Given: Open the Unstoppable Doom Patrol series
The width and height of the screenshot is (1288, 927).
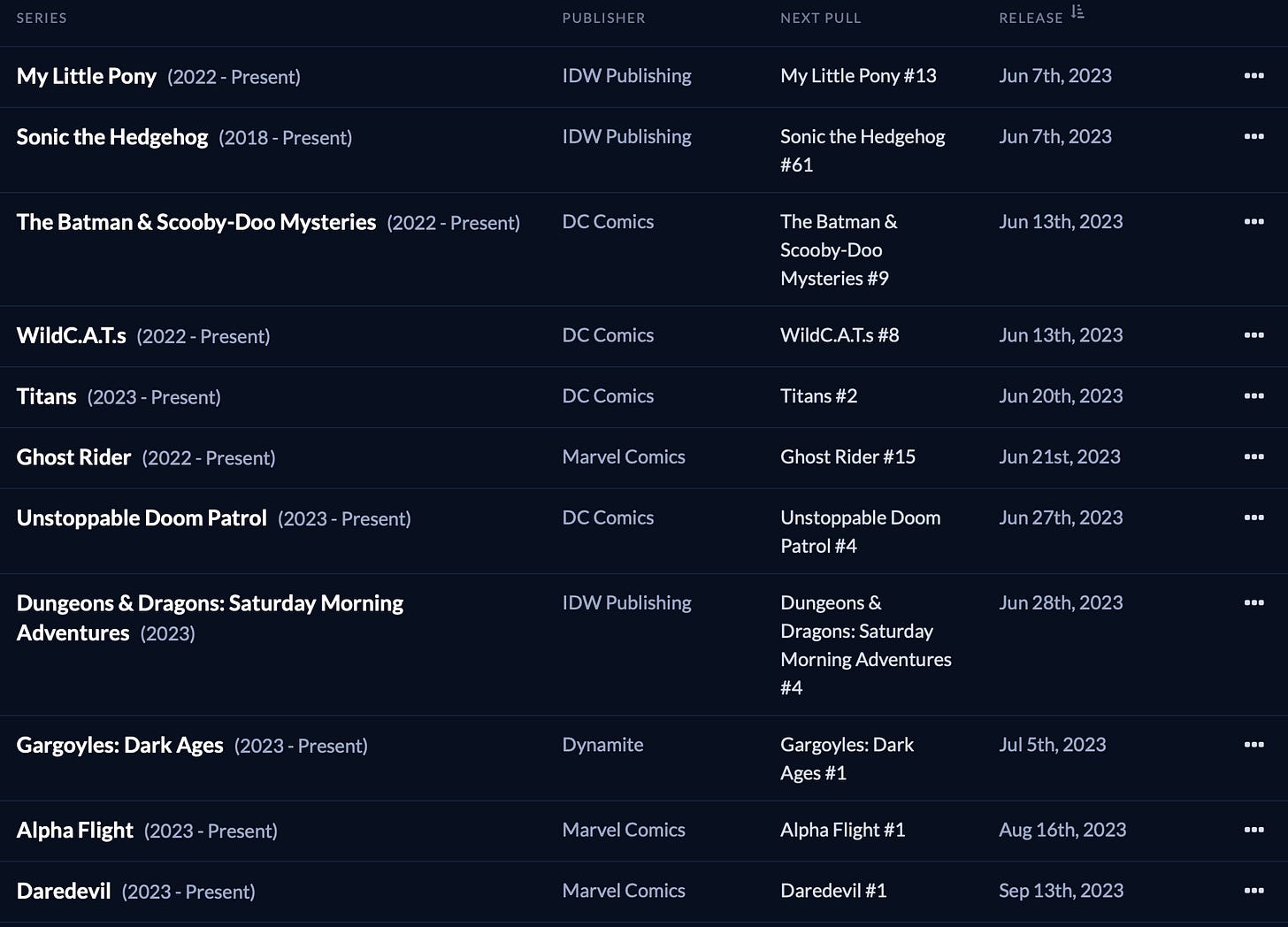Looking at the screenshot, I should pos(142,518).
